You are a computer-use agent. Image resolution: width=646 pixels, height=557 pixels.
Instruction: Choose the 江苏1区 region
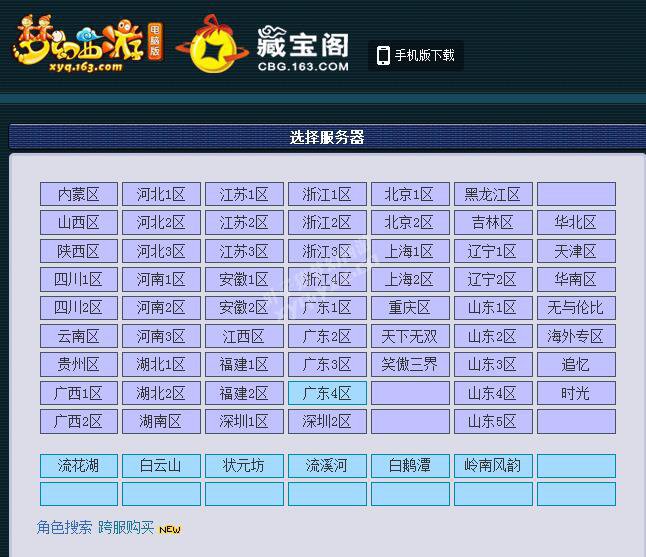click(x=244, y=194)
